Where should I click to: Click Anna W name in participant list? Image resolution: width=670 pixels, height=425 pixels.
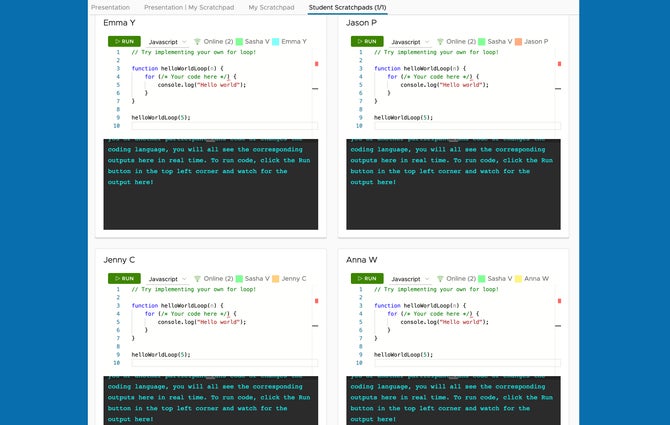(536, 278)
